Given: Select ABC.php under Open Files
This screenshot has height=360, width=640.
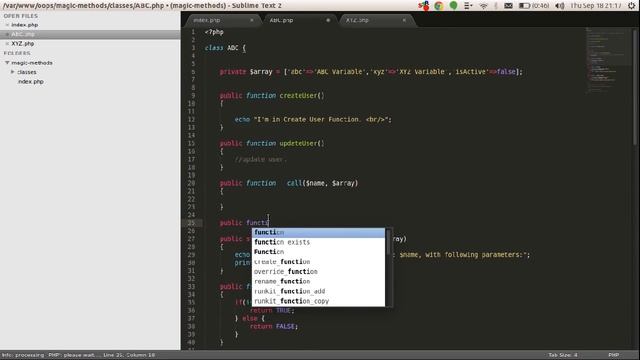Looking at the screenshot, I should coord(23,34).
